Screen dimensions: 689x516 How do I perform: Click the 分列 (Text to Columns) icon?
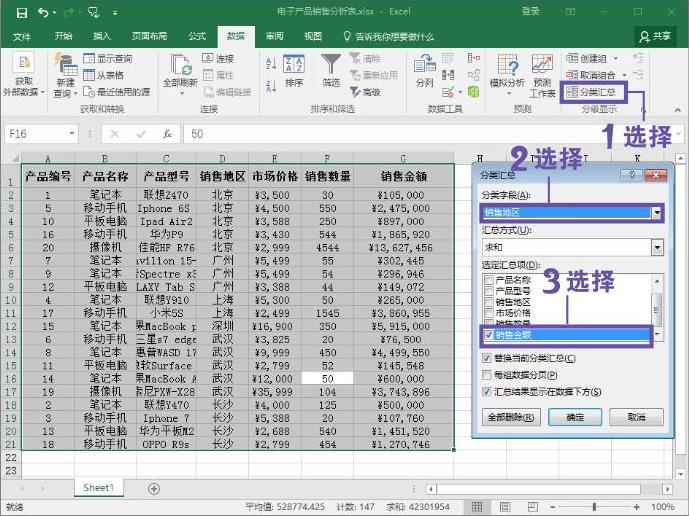[424, 70]
